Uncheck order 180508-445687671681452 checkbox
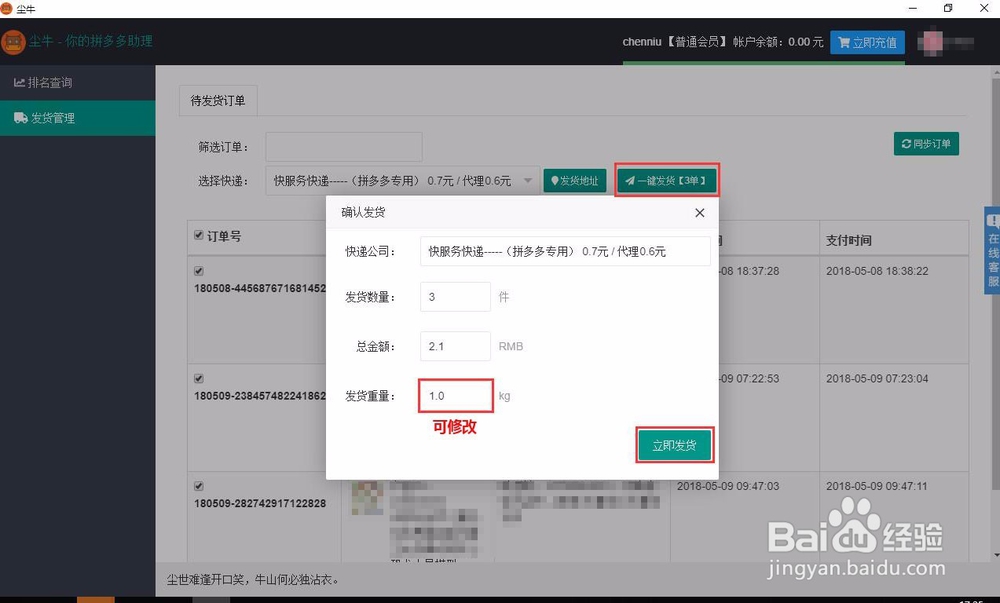 tap(199, 271)
